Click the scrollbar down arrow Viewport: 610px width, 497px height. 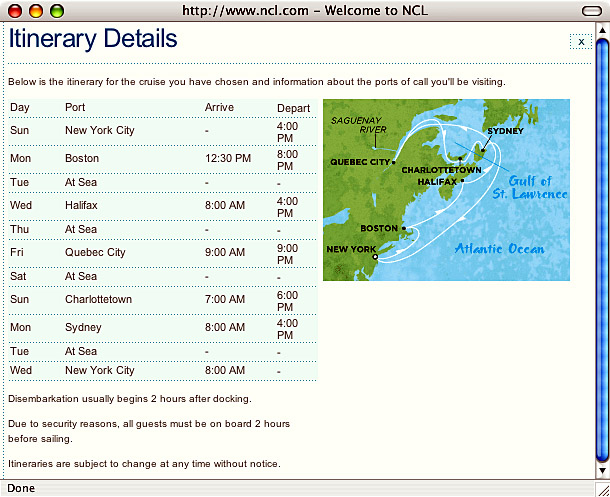[x=601, y=471]
